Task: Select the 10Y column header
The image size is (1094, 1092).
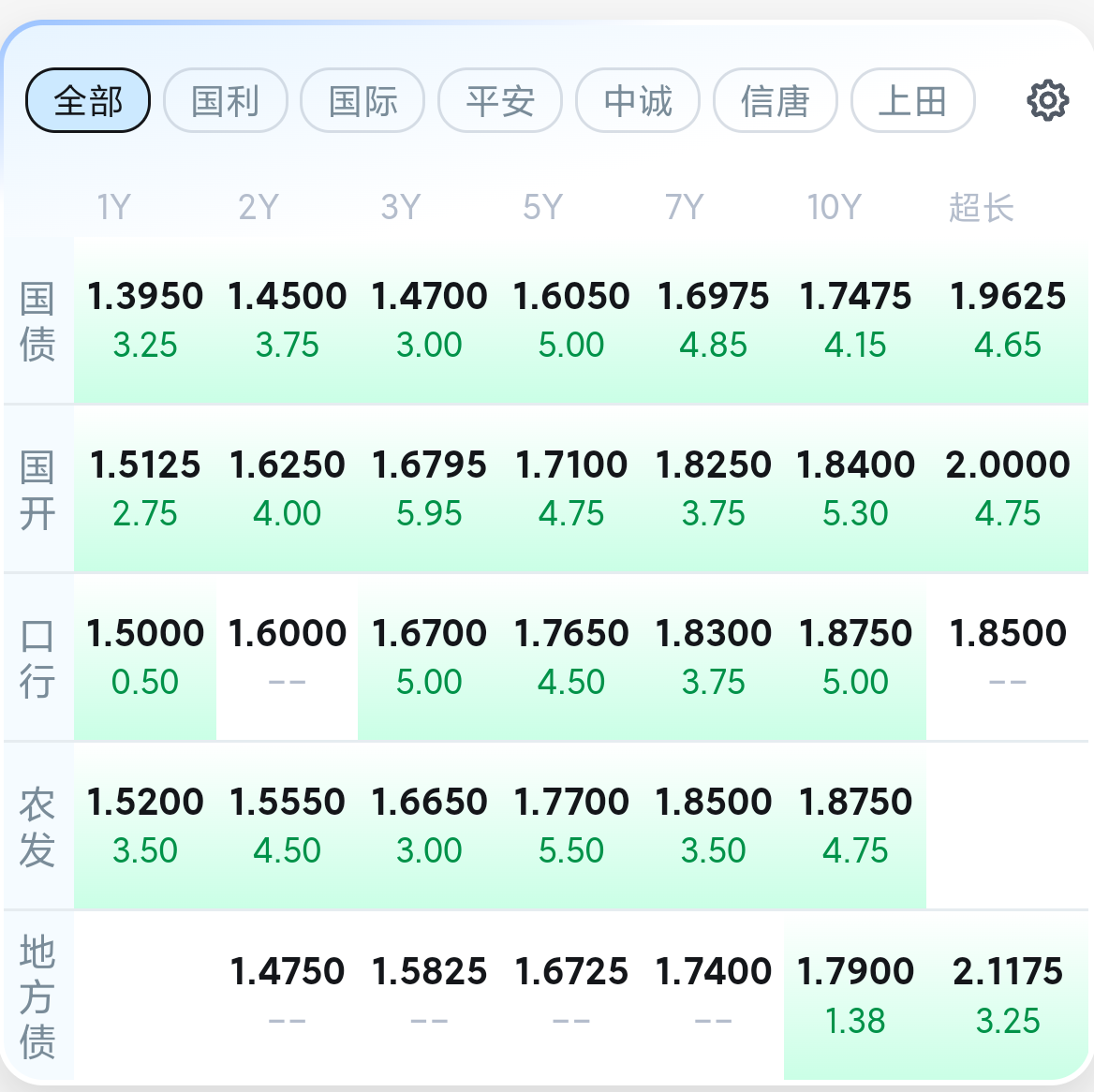Action: click(x=835, y=207)
